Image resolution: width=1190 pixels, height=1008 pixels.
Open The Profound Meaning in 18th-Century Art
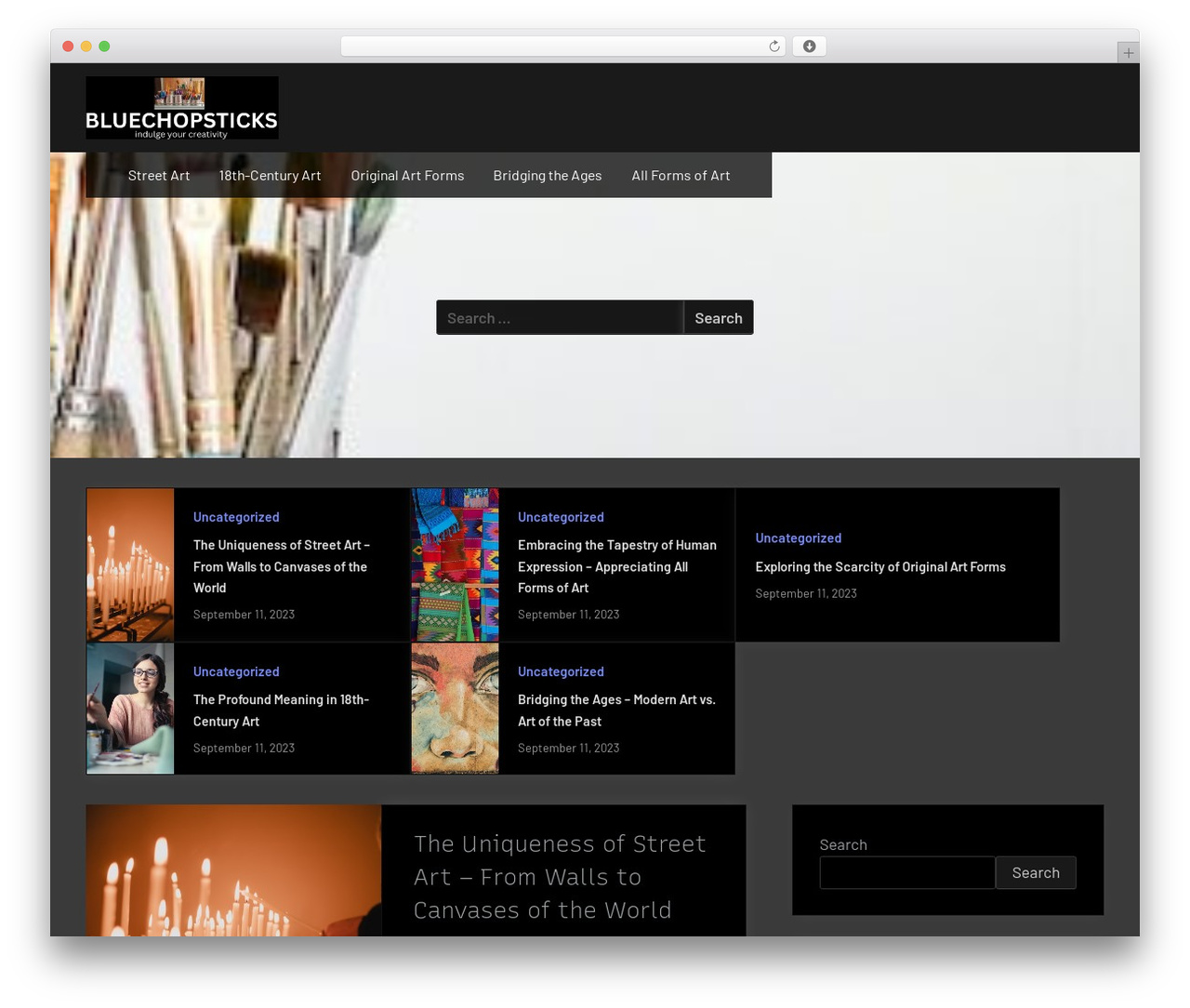281,710
